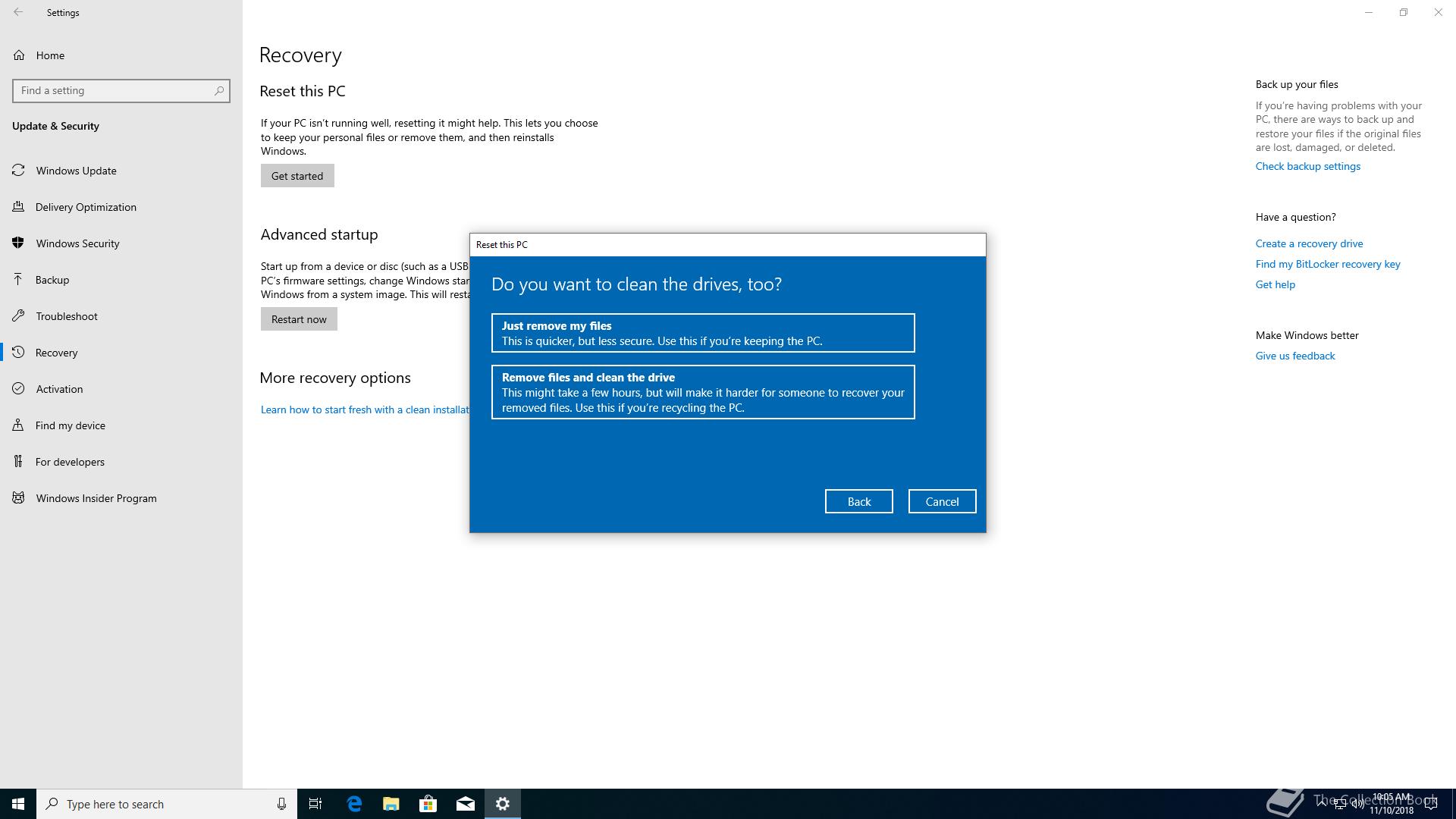Click the Get help link

(1275, 284)
